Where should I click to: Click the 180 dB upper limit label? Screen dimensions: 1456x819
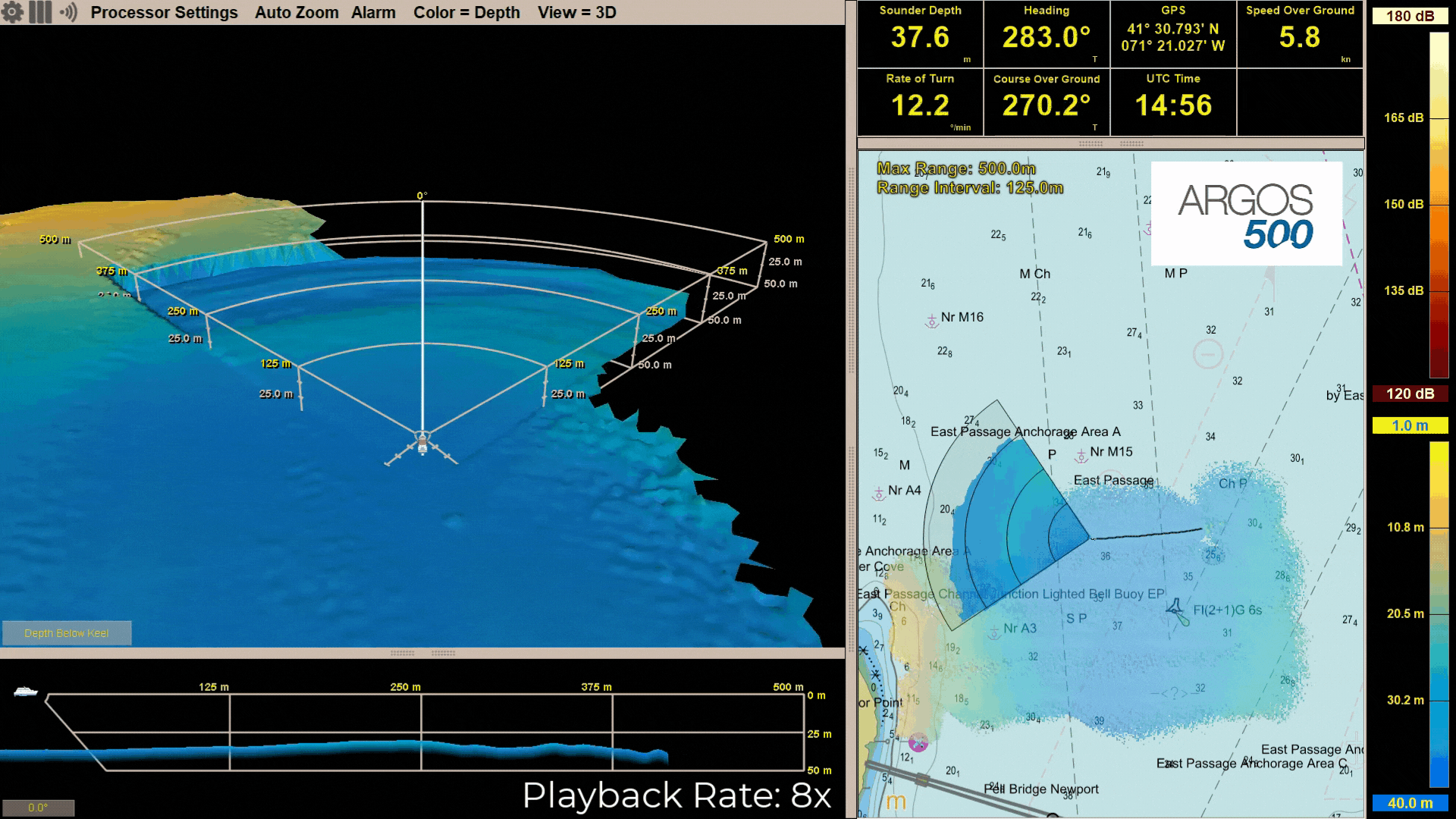coord(1410,16)
